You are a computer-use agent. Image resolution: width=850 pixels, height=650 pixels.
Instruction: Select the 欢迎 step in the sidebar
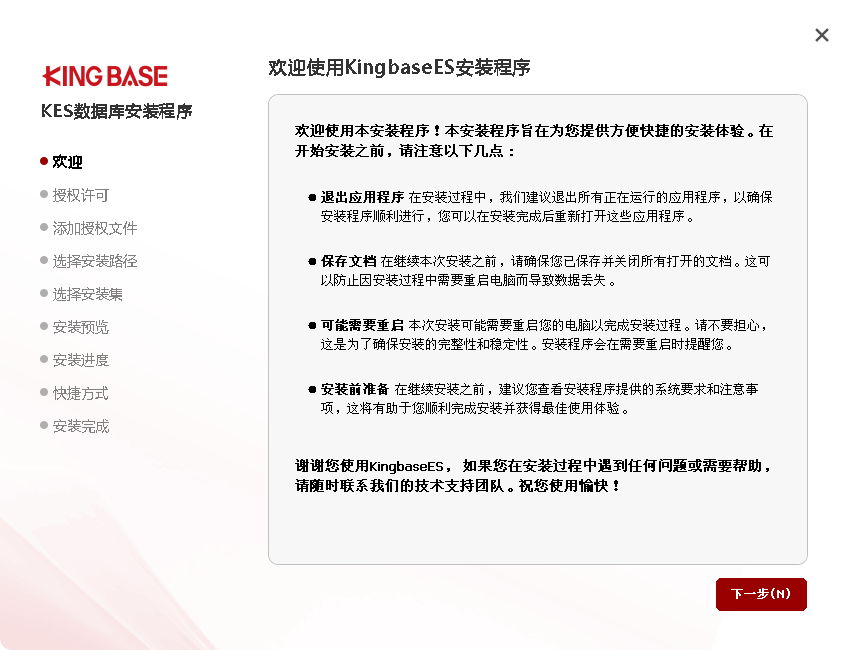[x=67, y=162]
